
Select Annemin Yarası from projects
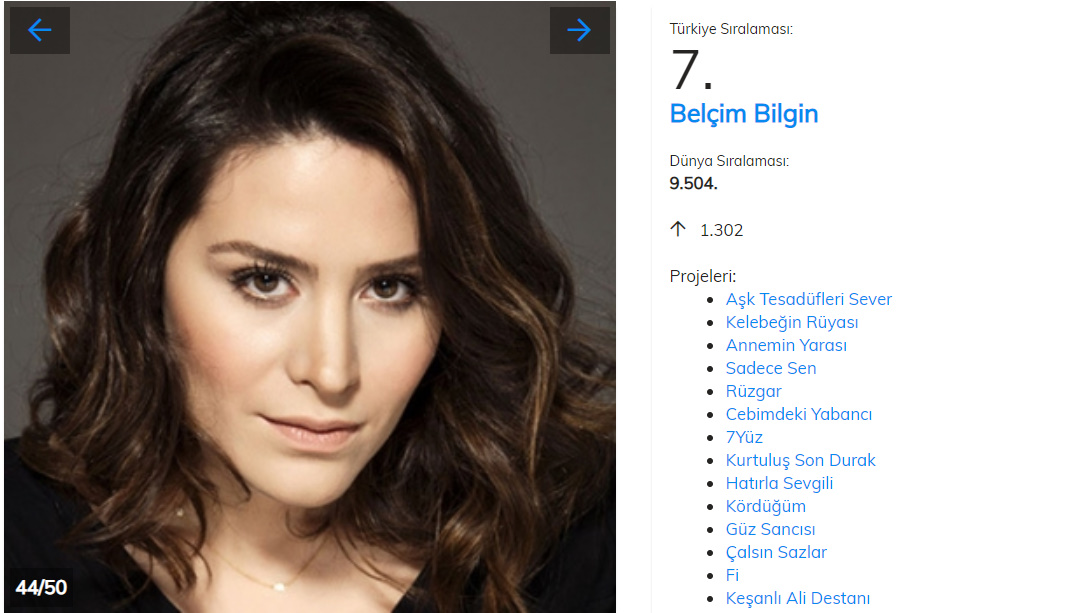(785, 345)
